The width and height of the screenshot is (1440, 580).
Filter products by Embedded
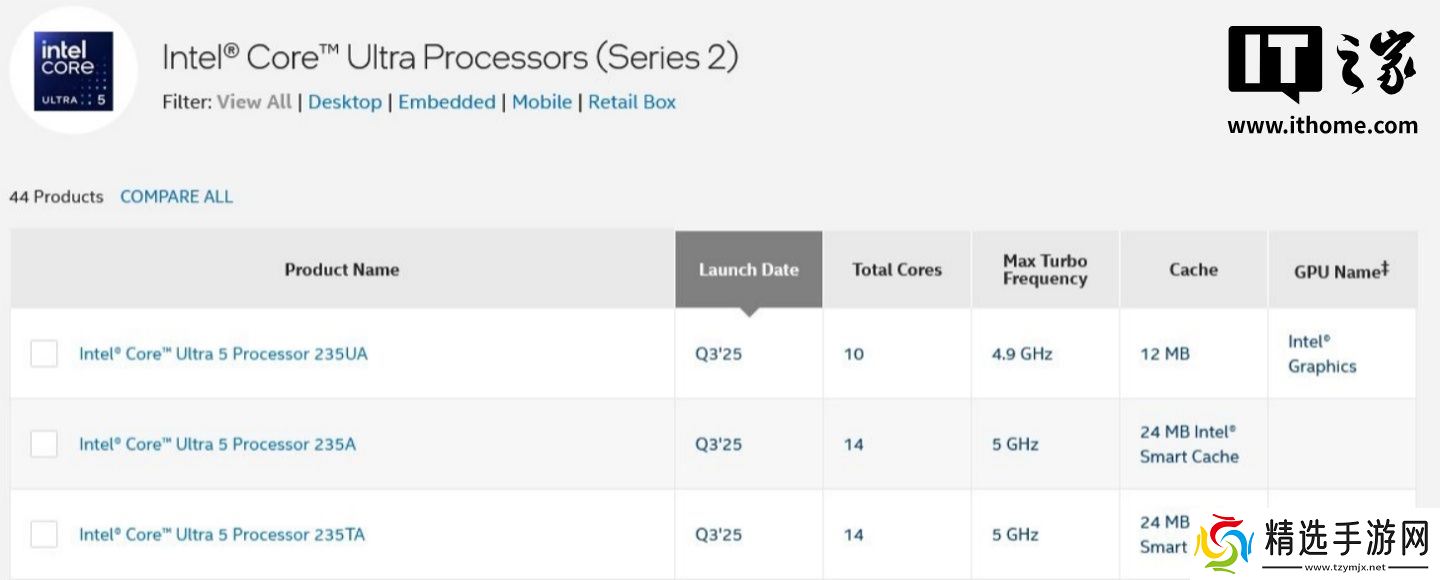[x=447, y=102]
